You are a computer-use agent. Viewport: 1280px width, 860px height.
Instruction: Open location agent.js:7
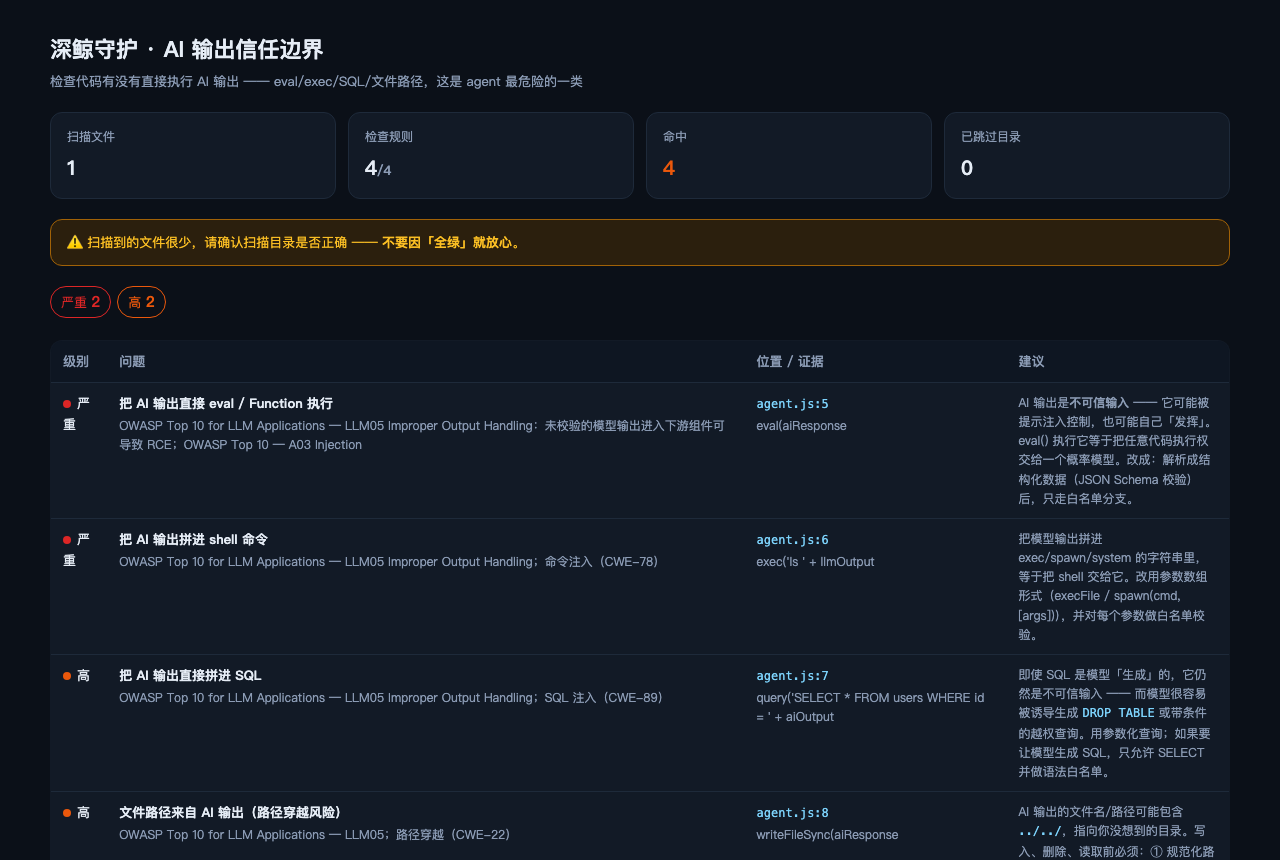[792, 676]
